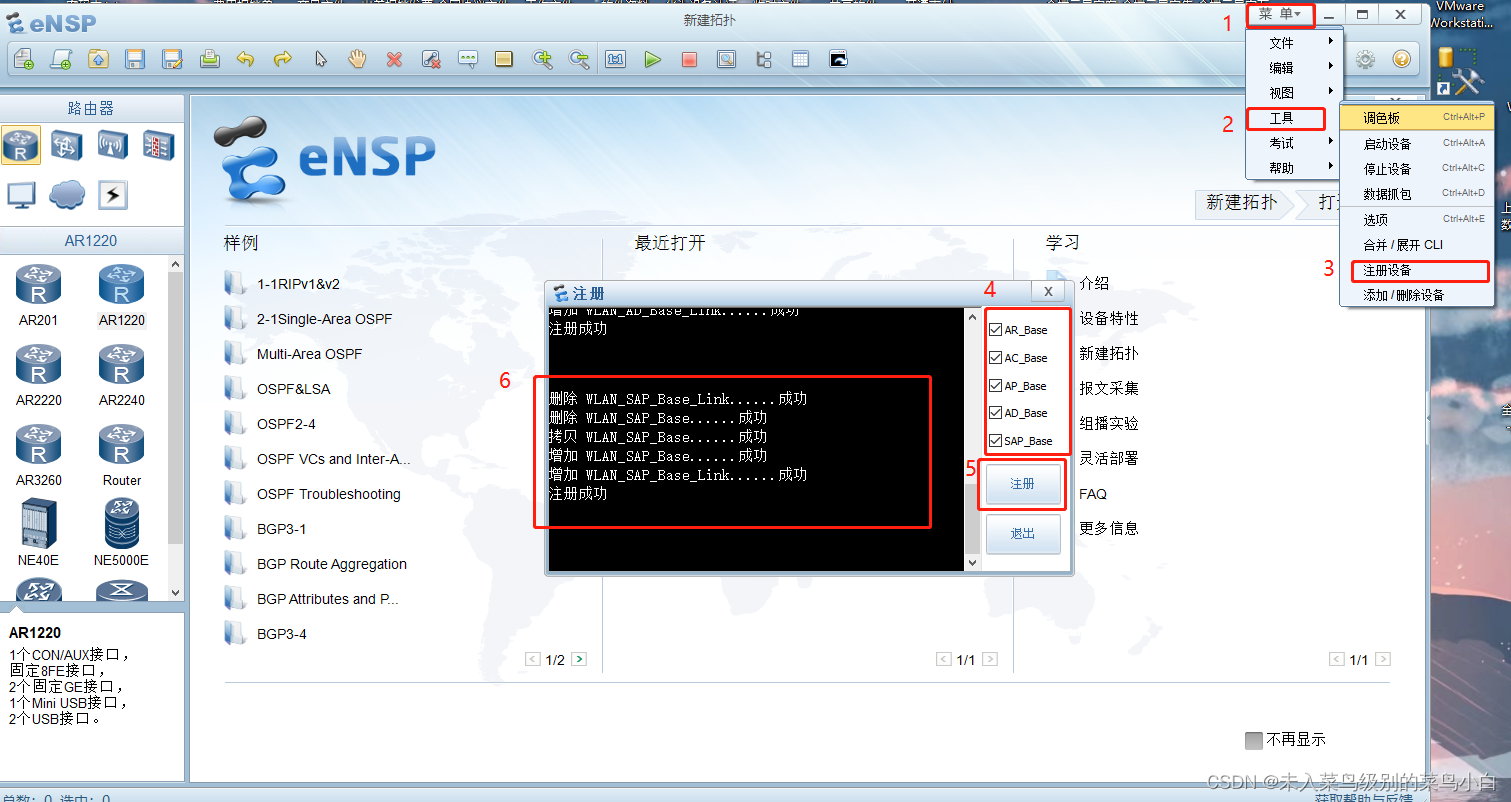Open settings with the gear icon
The width and height of the screenshot is (1511, 802).
[1365, 59]
